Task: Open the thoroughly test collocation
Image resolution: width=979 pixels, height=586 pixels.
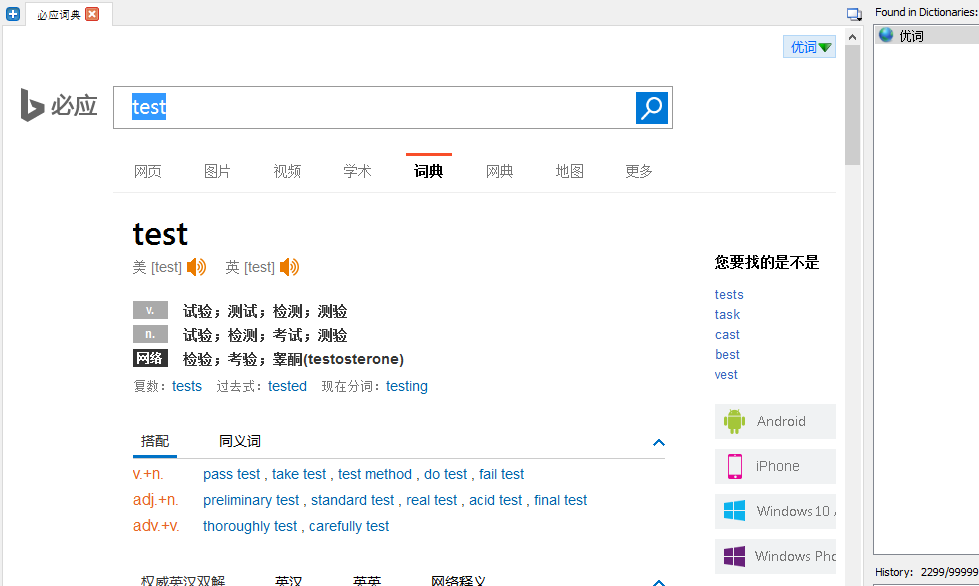Action: tap(250, 527)
